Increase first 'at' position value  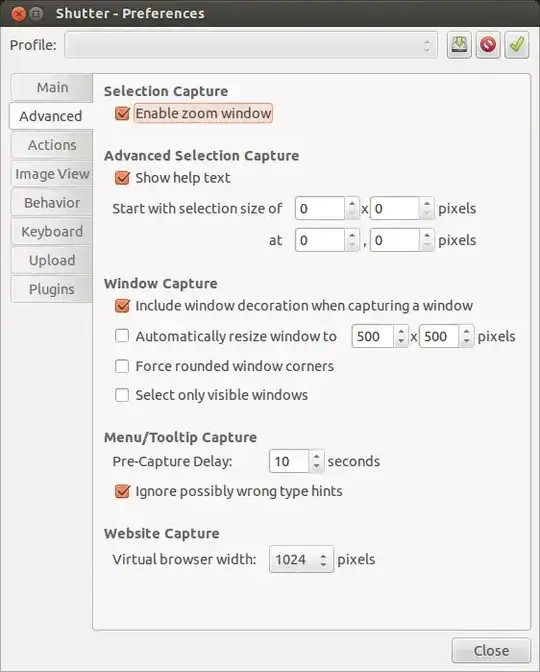tap(352, 235)
